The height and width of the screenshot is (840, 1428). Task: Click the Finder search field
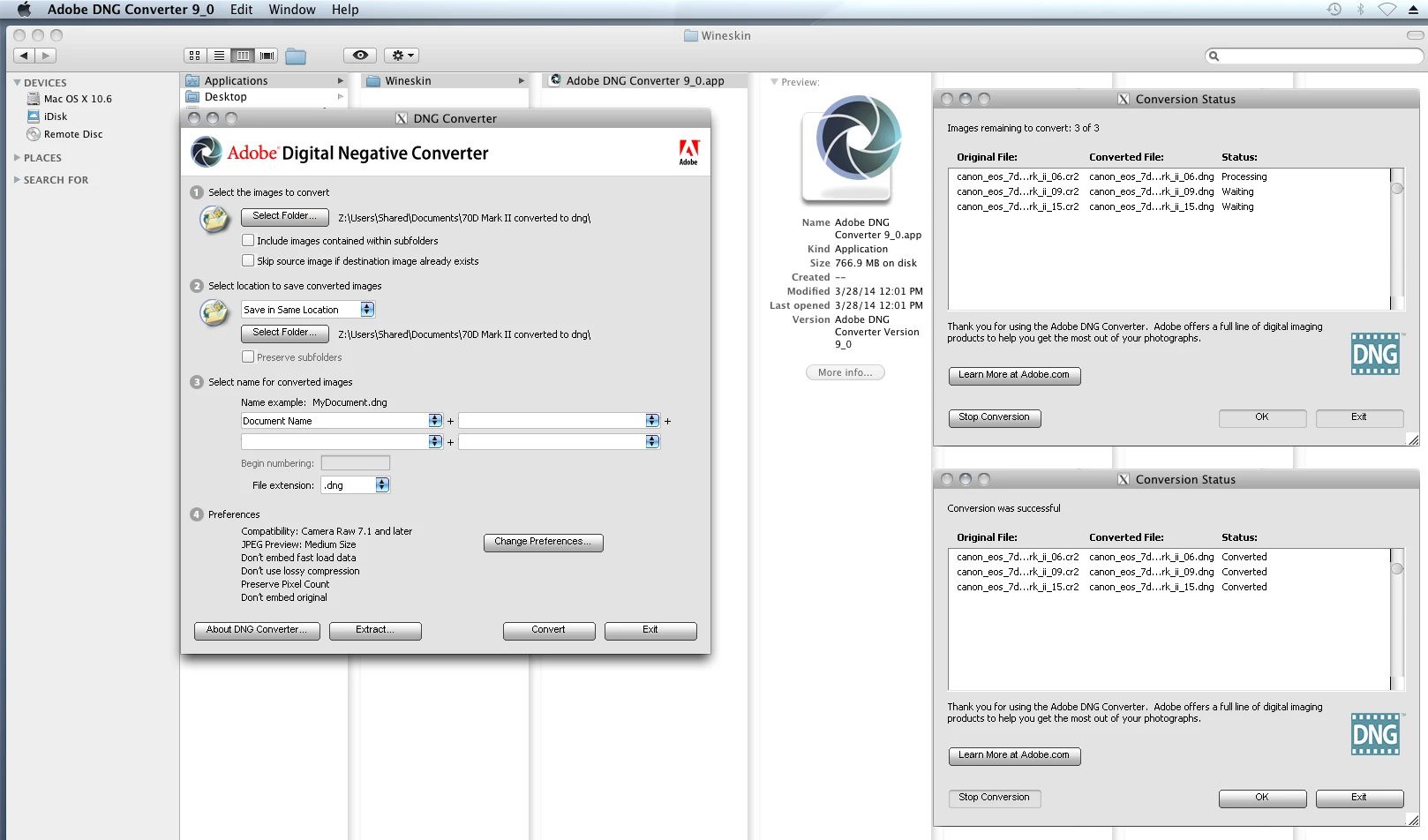coord(1314,56)
